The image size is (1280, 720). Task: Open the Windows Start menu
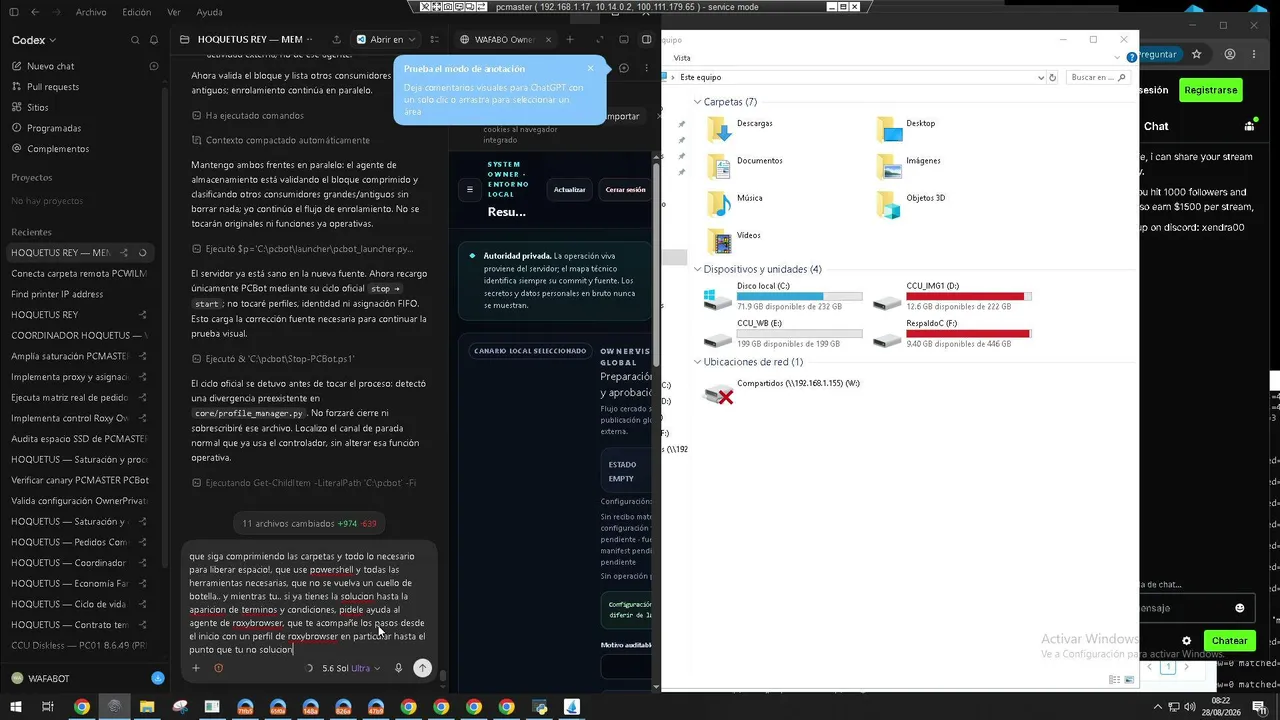pos(14,707)
